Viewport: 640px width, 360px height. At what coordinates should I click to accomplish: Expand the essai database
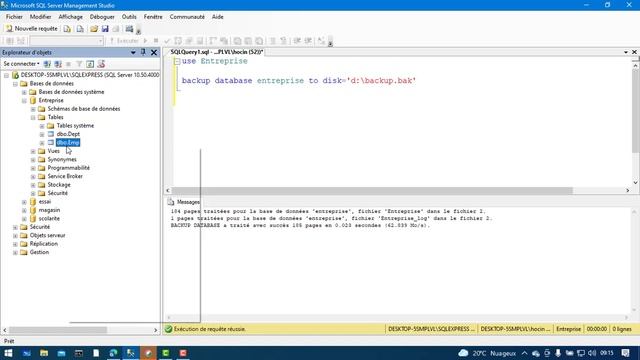[x=24, y=202]
